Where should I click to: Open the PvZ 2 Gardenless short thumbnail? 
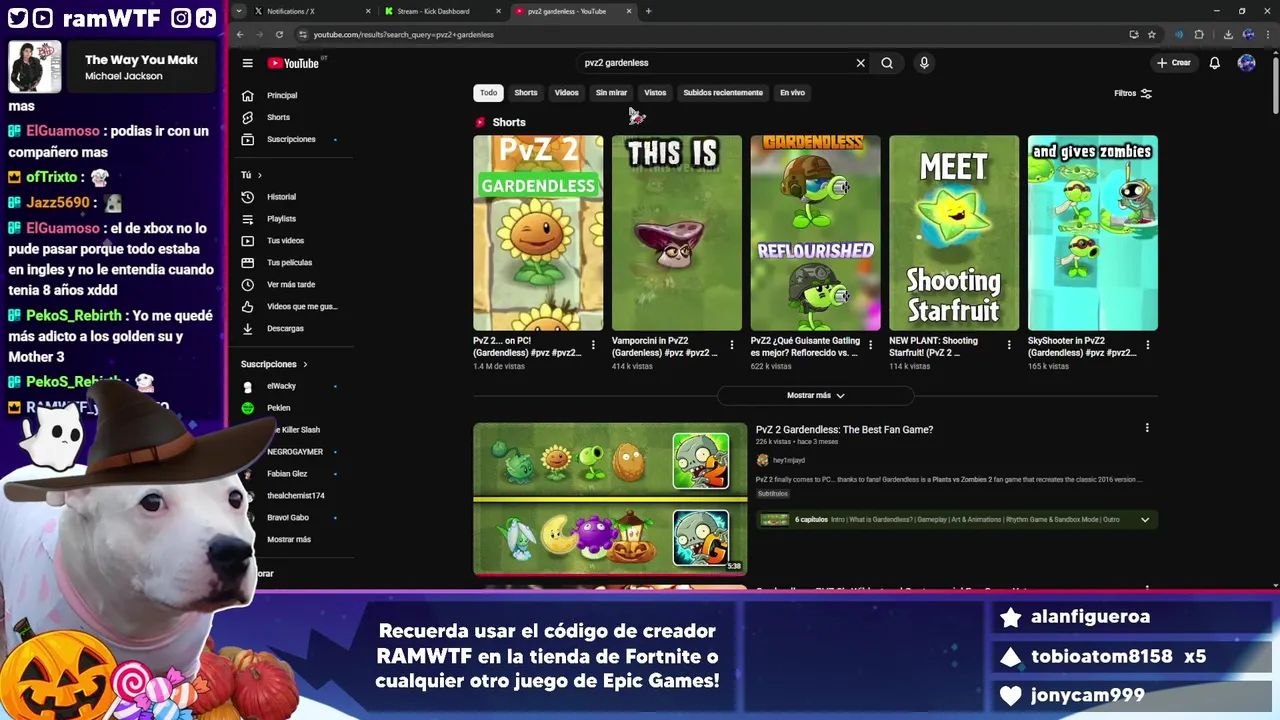pyautogui.click(x=538, y=233)
